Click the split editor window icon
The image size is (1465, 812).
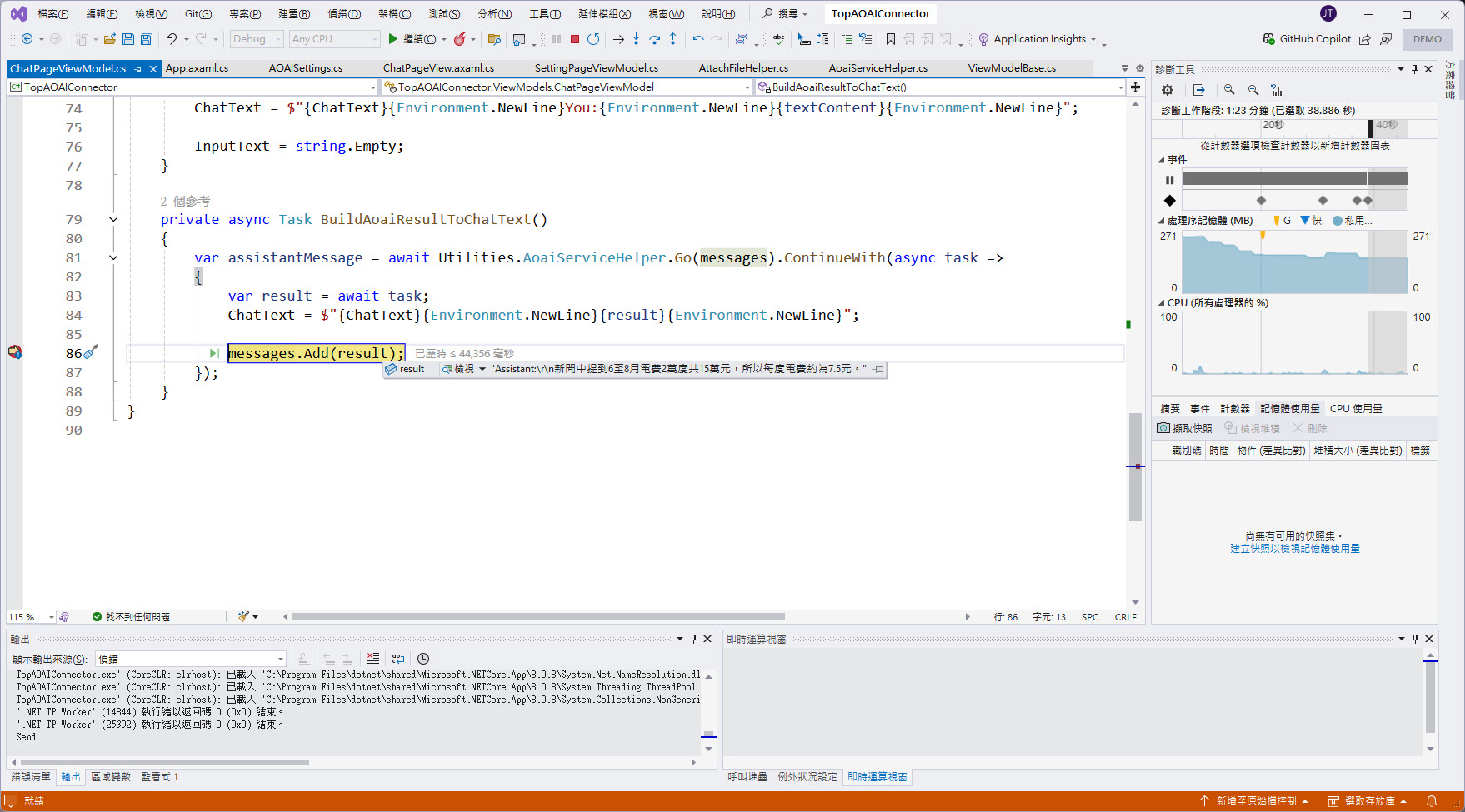(x=1135, y=87)
